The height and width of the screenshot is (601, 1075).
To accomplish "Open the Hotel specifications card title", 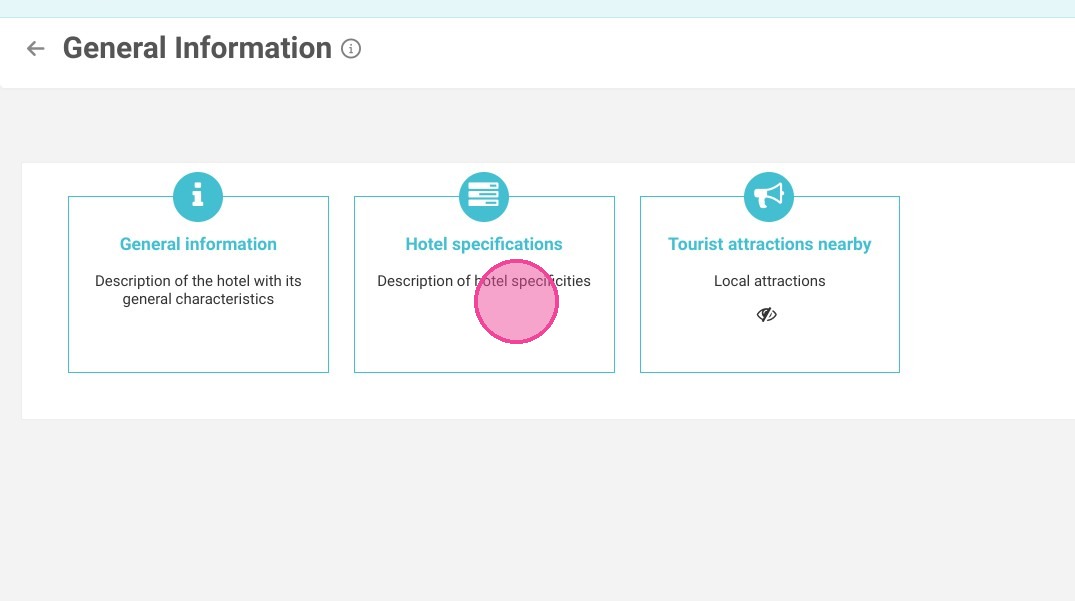I will (484, 244).
